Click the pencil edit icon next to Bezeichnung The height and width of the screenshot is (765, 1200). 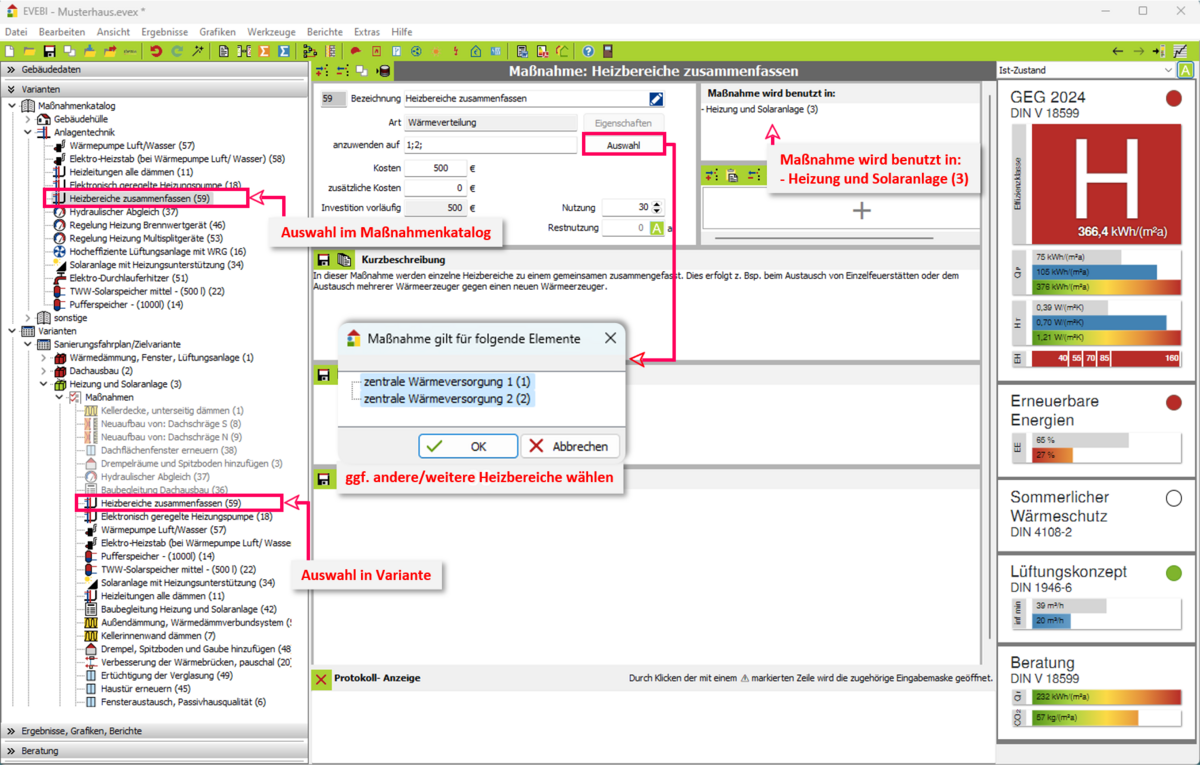coord(656,99)
